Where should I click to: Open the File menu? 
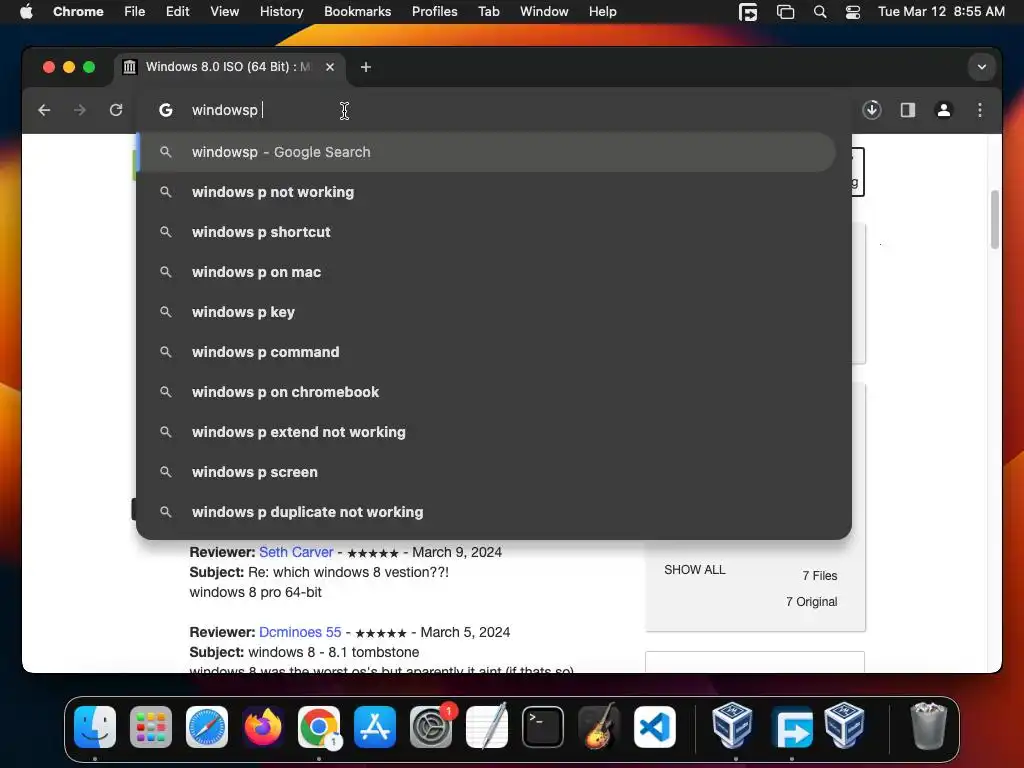[x=135, y=12]
